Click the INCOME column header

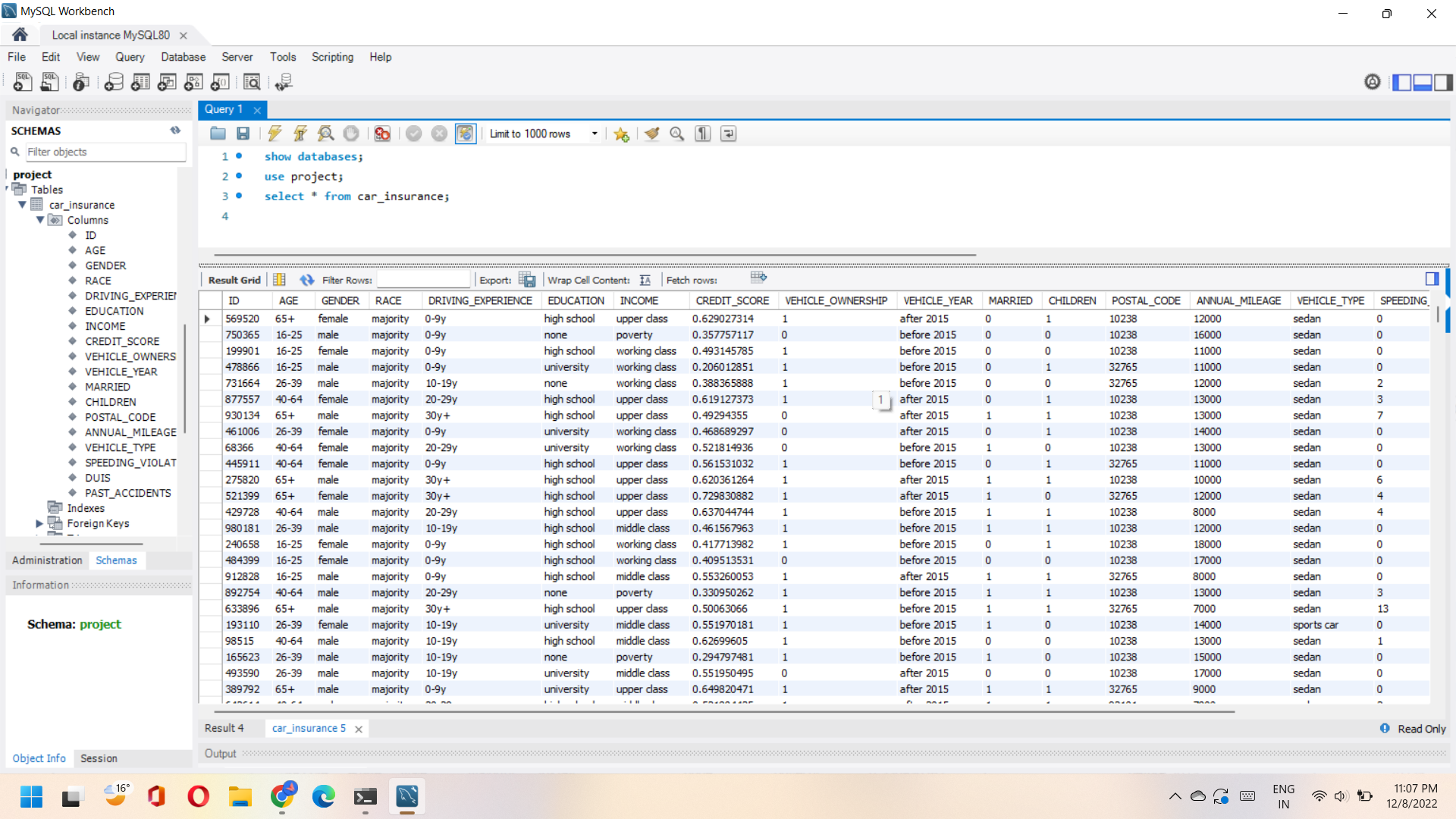tap(639, 300)
